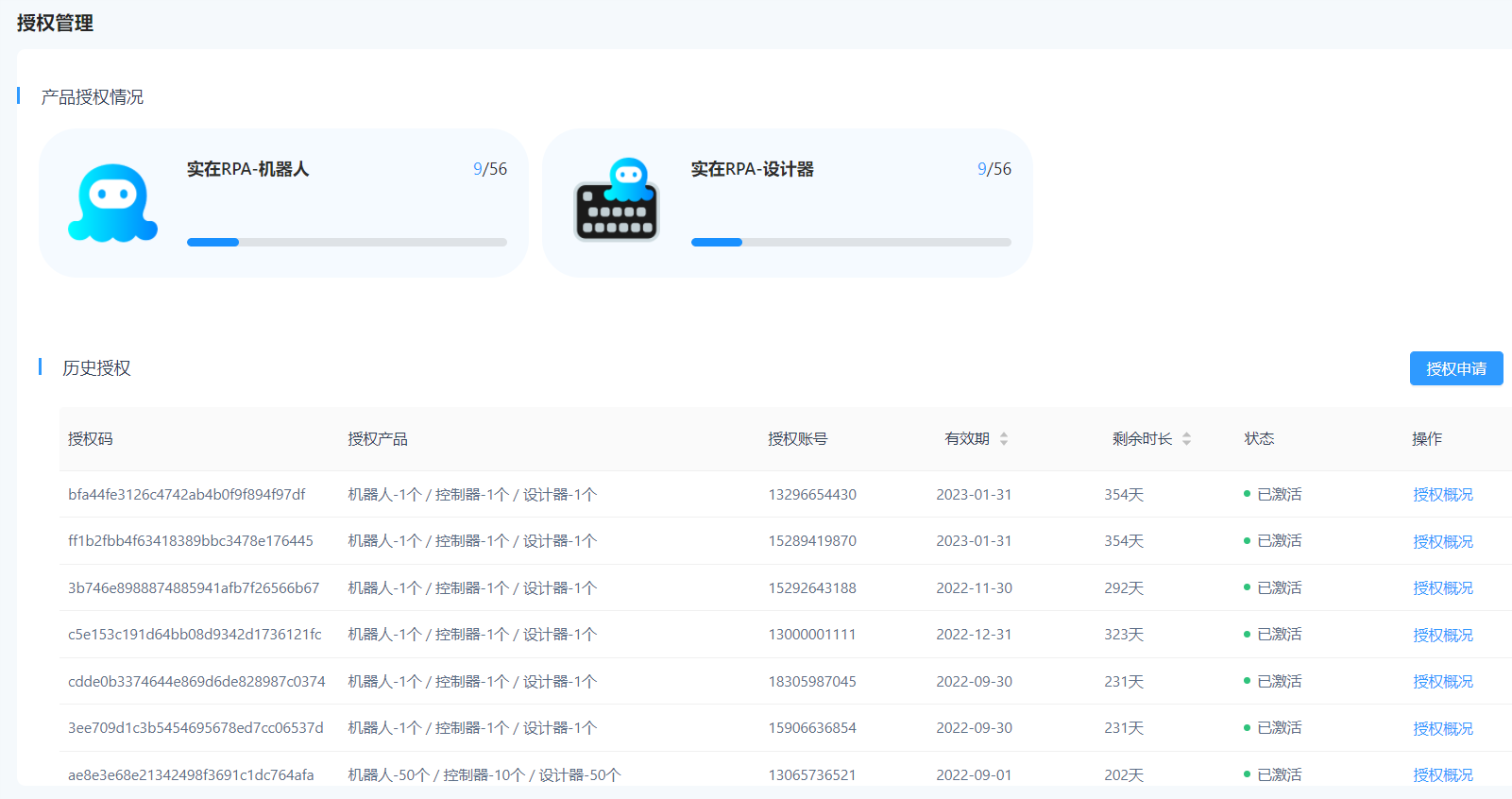
Task: Click the 已激活 status for 2022-12-31 row
Action: pyautogui.click(x=1278, y=635)
